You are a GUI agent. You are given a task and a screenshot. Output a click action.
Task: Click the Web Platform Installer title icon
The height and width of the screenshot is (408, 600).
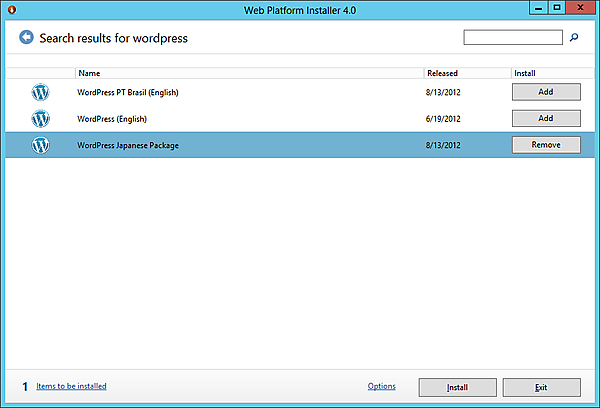[x=11, y=9]
